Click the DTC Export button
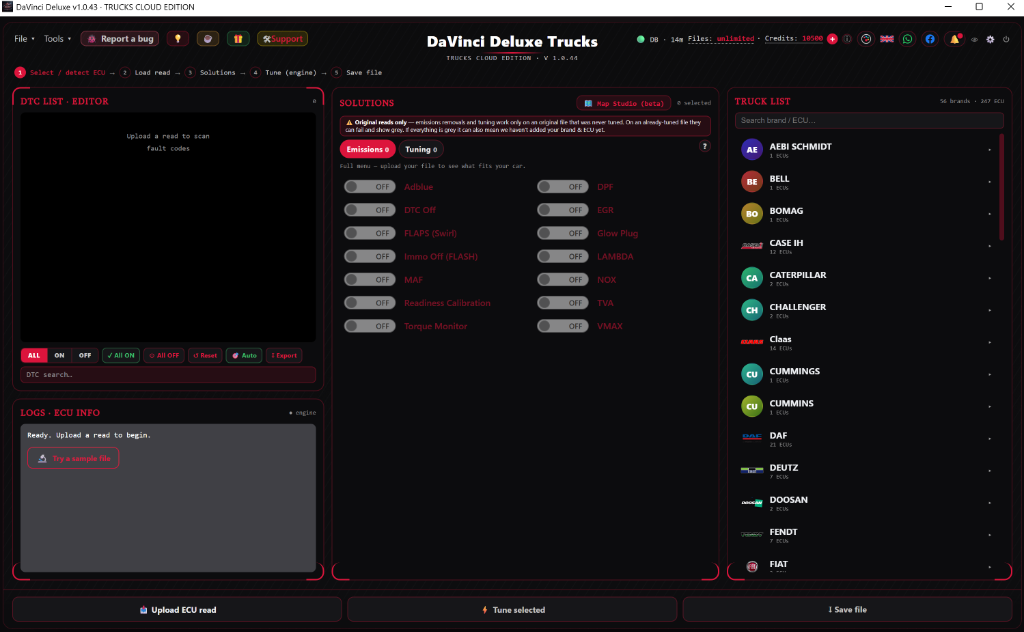The width and height of the screenshot is (1024, 632). coord(284,356)
